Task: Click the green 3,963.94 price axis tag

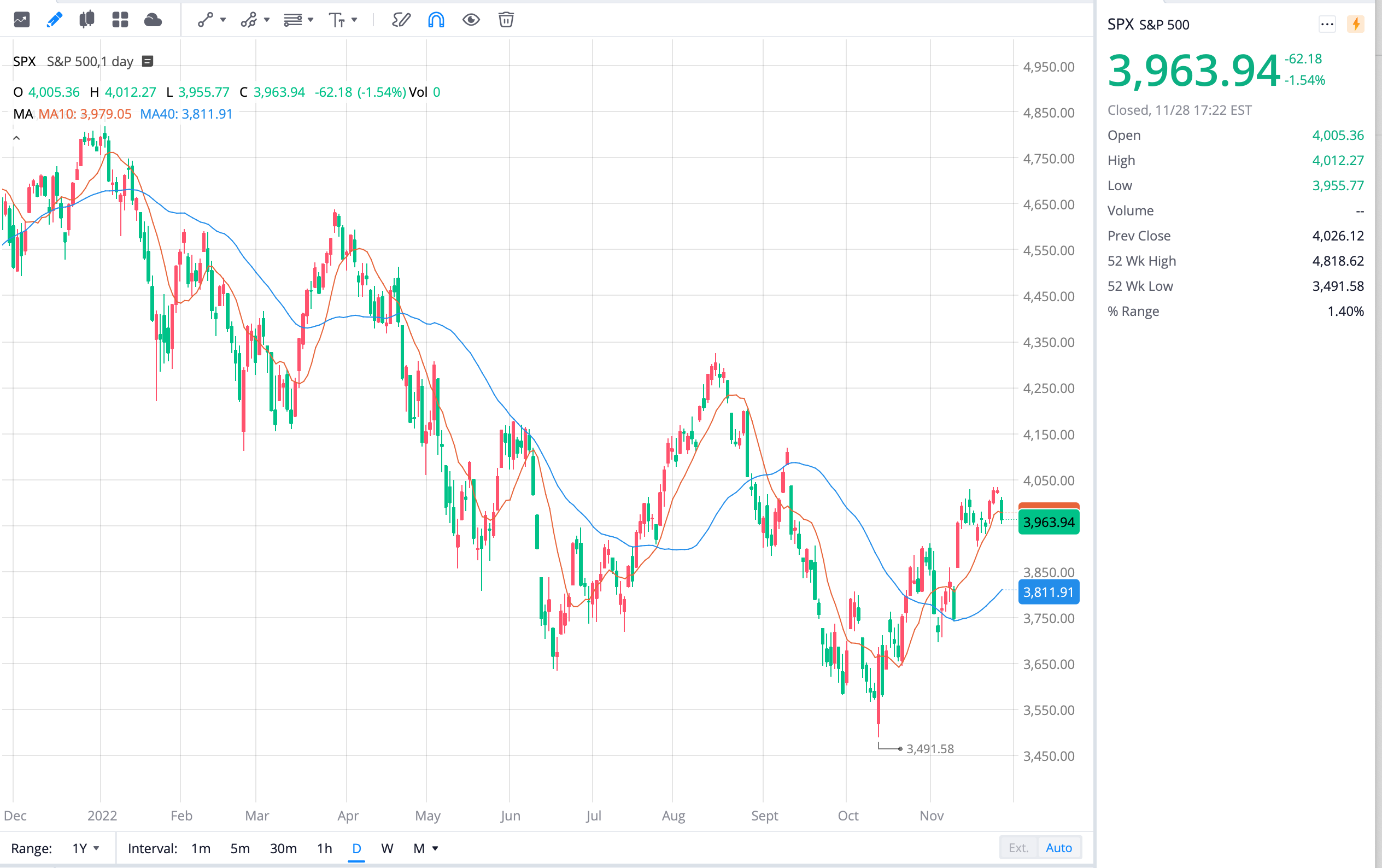Action: [x=1049, y=522]
